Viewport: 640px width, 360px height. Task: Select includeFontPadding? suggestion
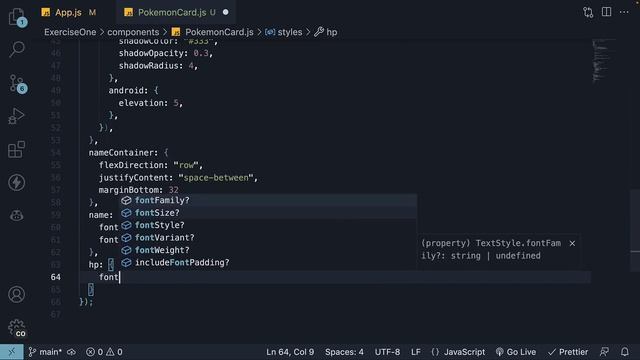[268, 262]
